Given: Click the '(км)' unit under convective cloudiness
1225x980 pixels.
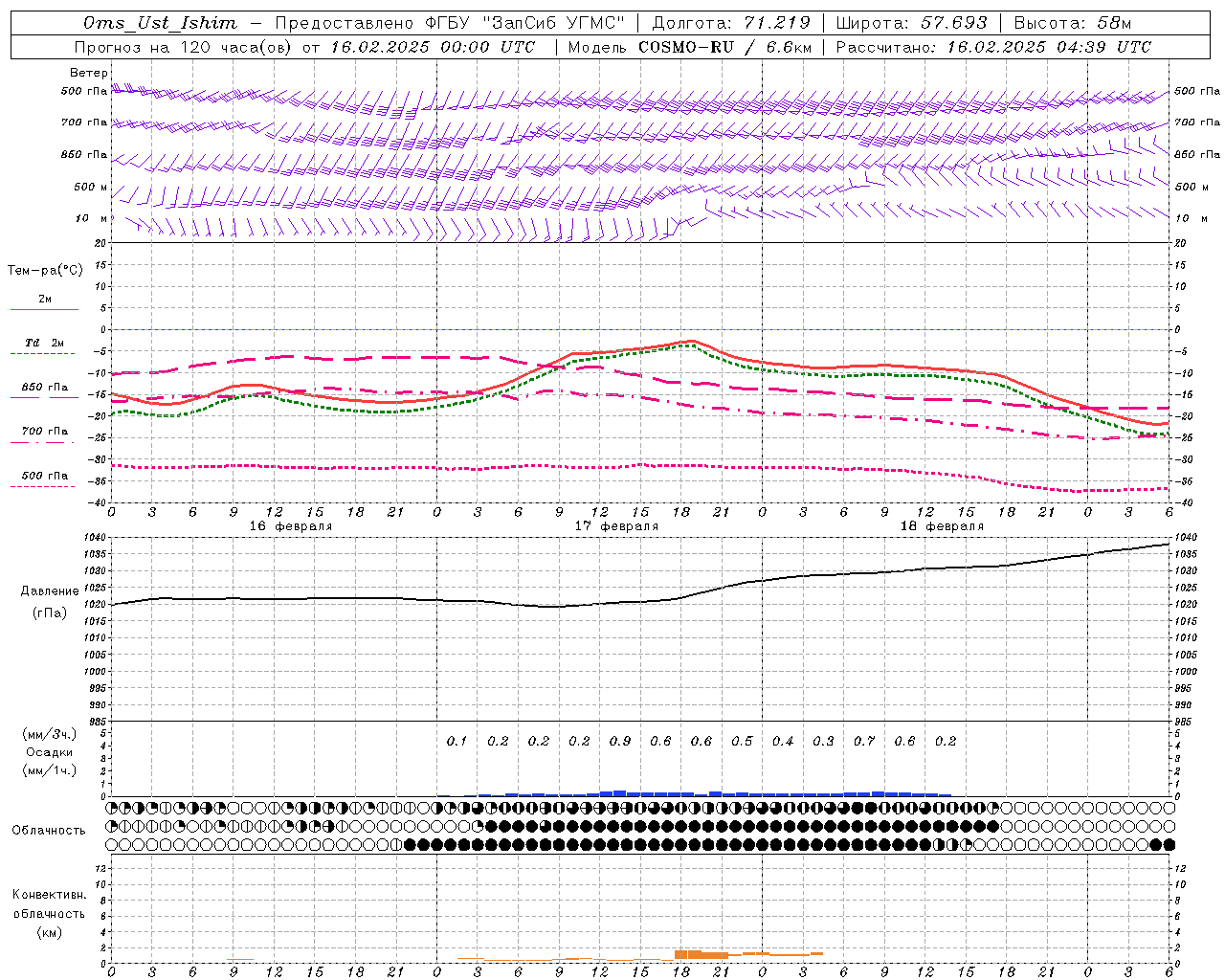Looking at the screenshot, I should [x=49, y=932].
